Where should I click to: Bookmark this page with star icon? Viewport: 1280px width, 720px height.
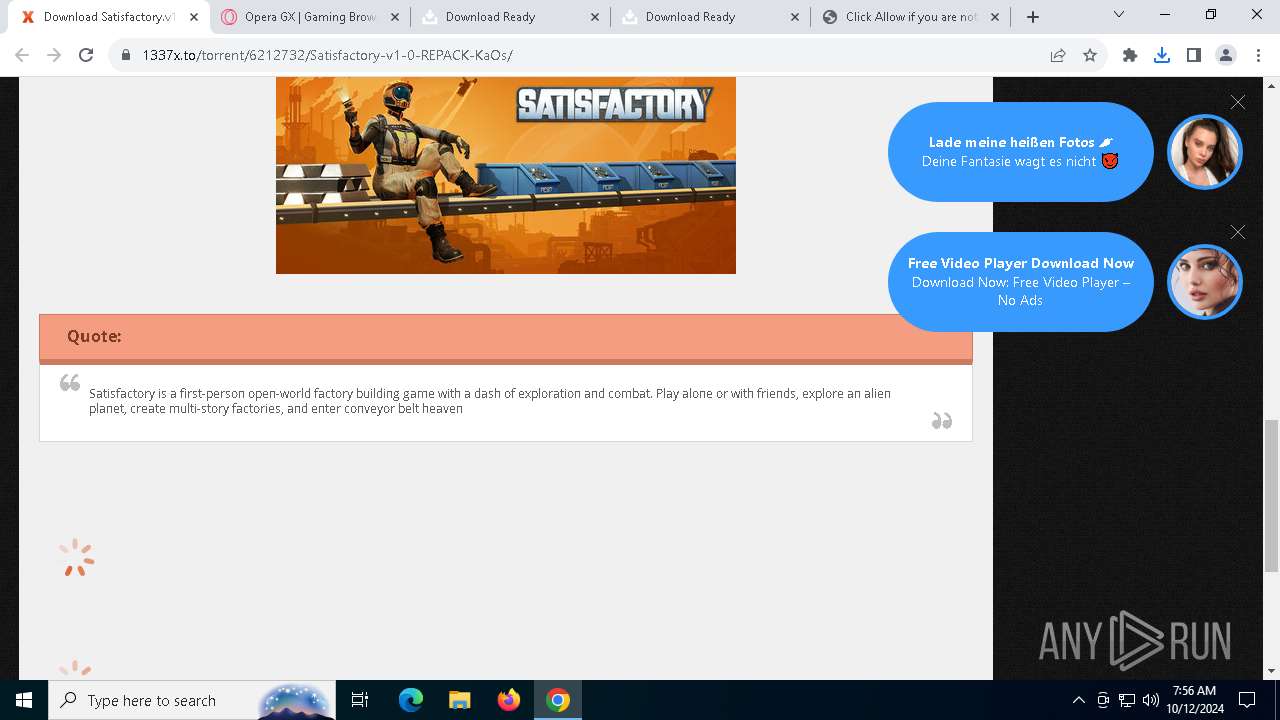point(1090,55)
